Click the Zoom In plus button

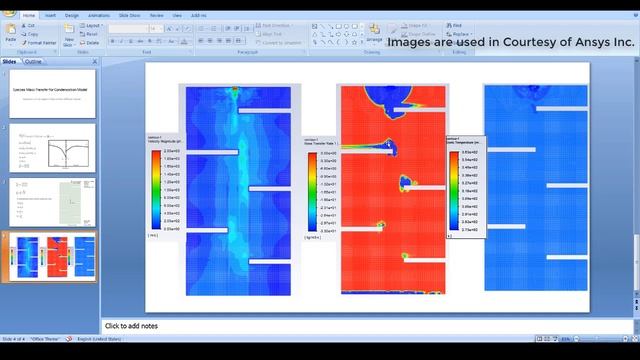point(625,339)
